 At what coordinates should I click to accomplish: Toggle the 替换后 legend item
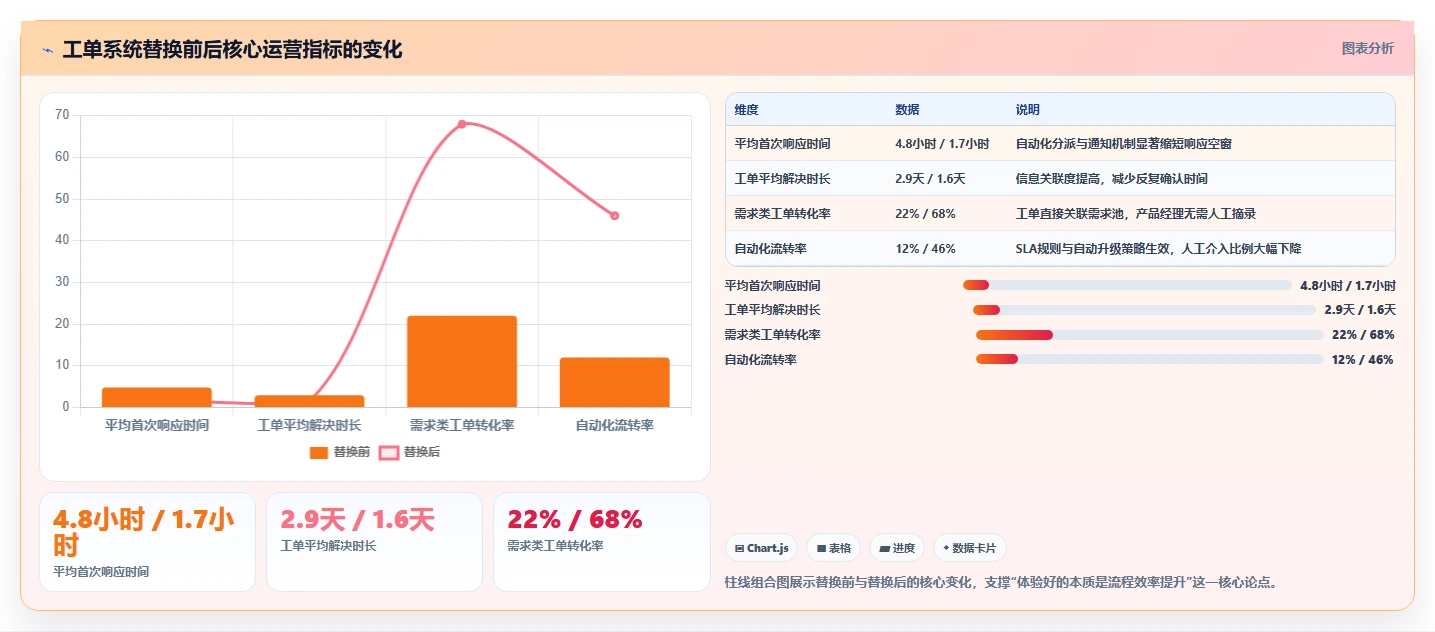[410, 452]
